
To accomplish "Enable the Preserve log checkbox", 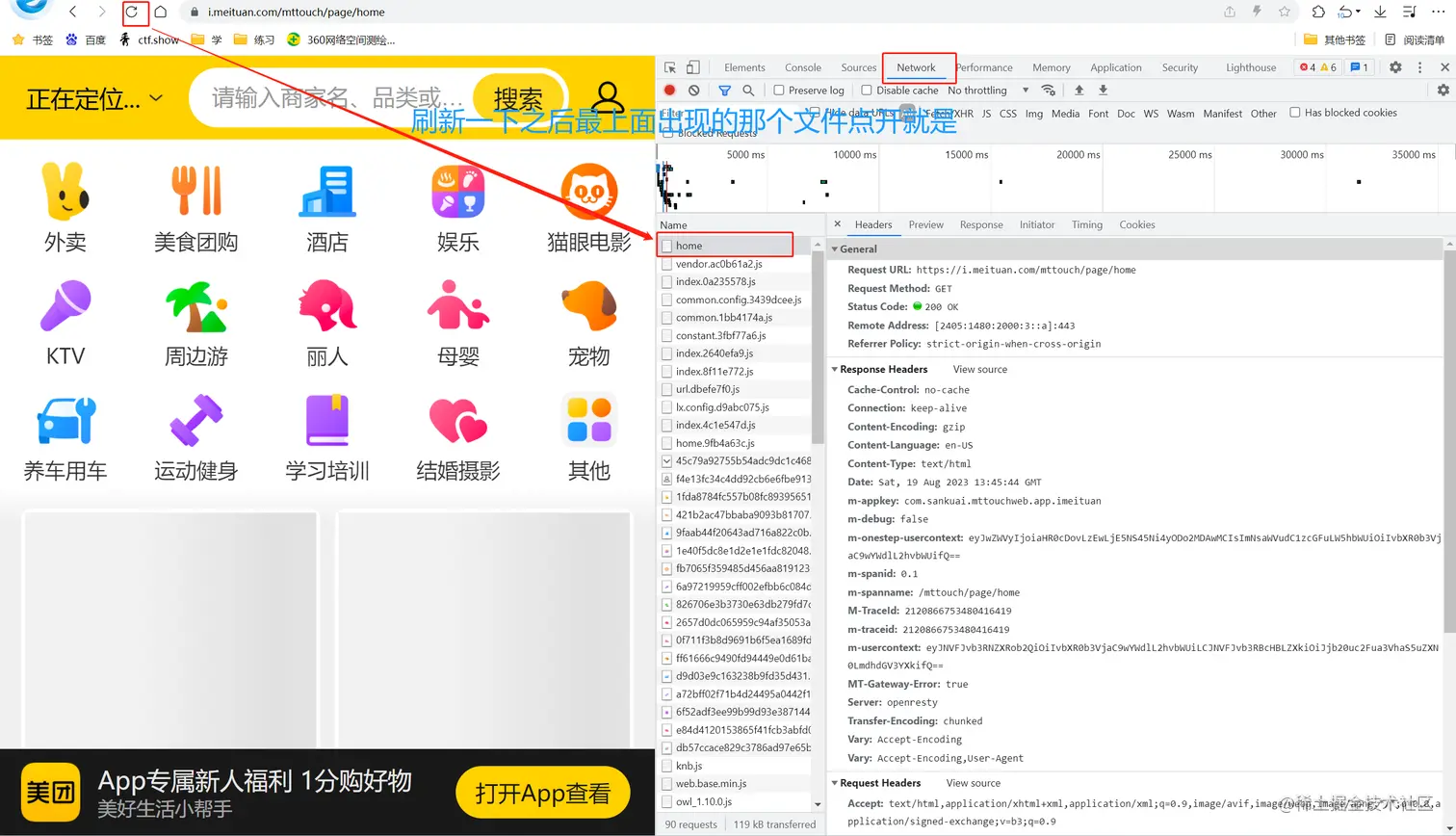I will pos(779,91).
